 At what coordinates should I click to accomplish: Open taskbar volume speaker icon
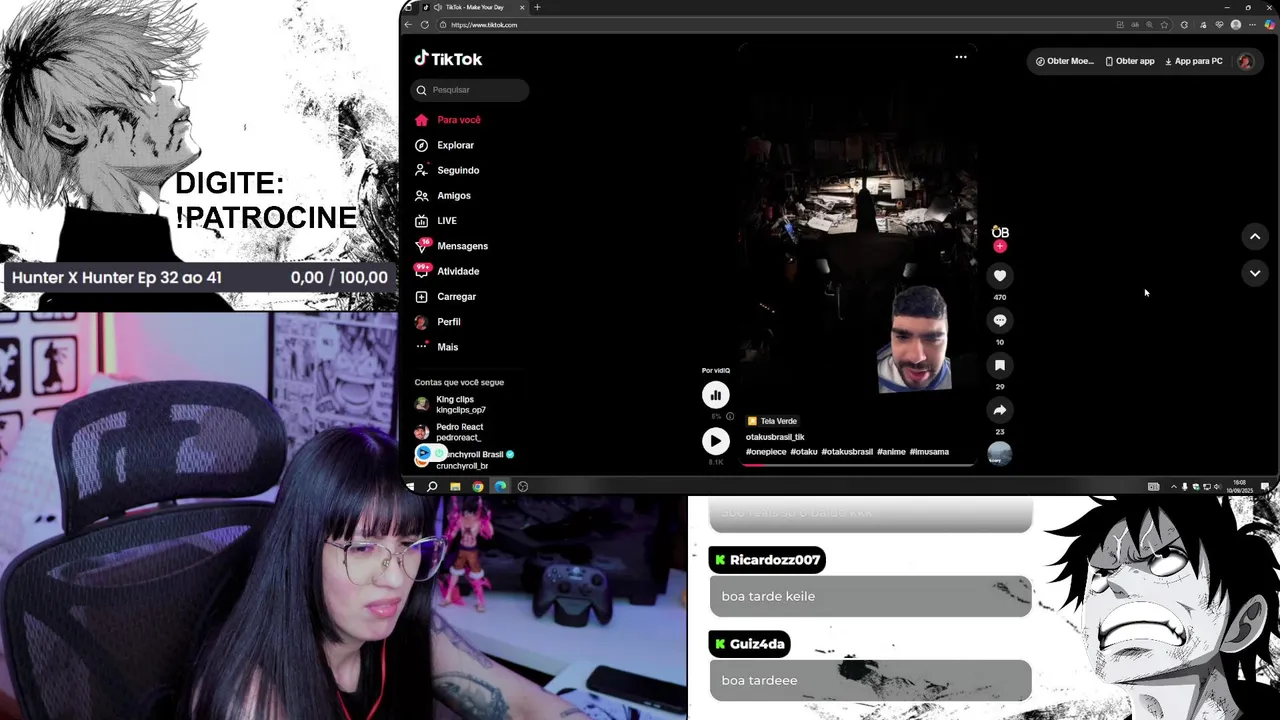1218,487
